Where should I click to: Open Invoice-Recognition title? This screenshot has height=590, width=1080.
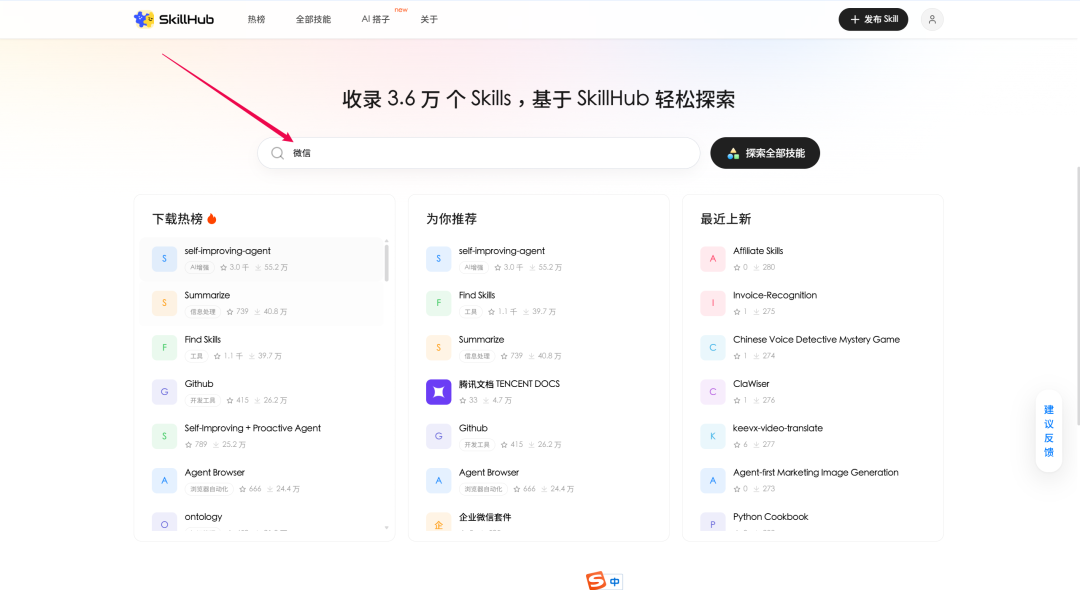[775, 295]
